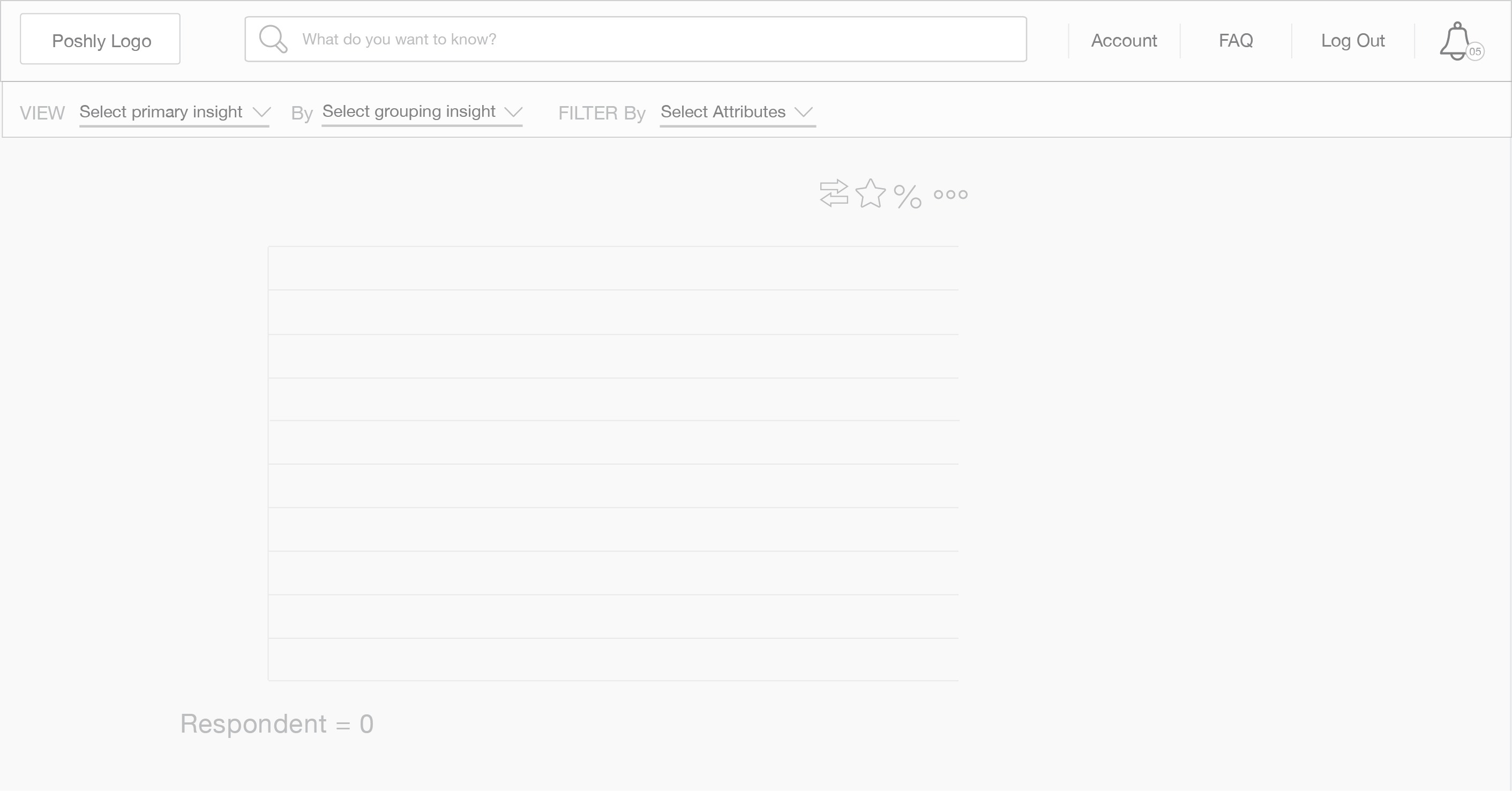
Task: Favorite the chart with the star icon
Action: click(x=871, y=193)
